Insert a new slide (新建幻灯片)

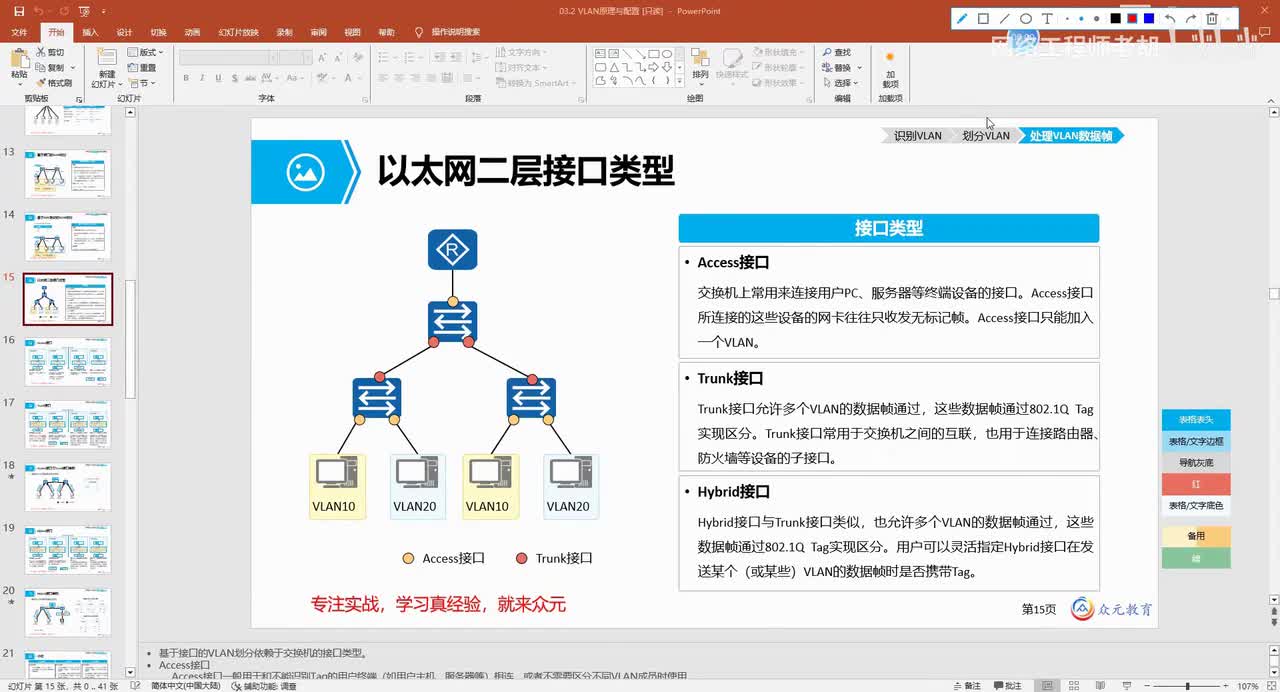106,66
